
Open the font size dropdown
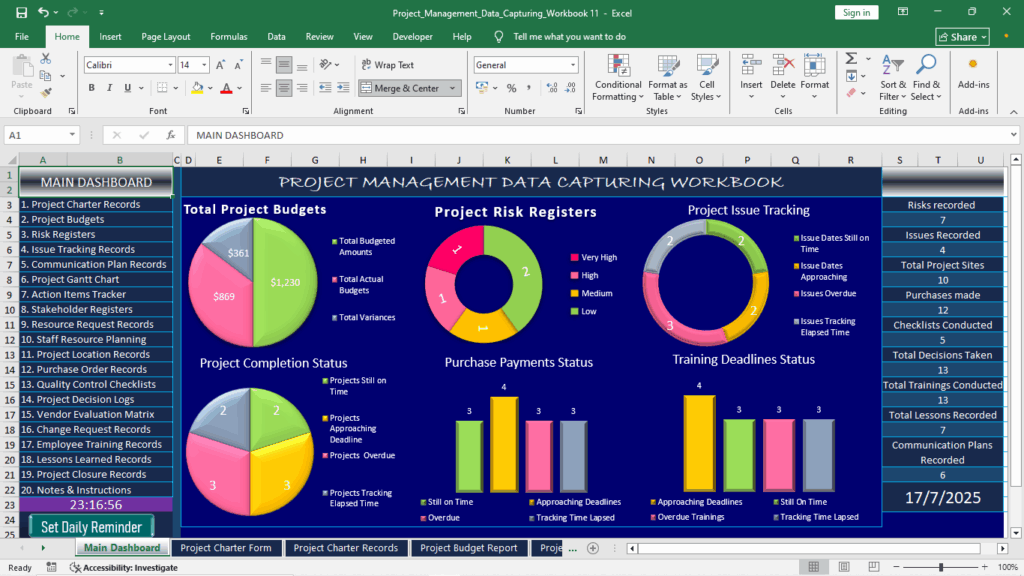[203, 64]
